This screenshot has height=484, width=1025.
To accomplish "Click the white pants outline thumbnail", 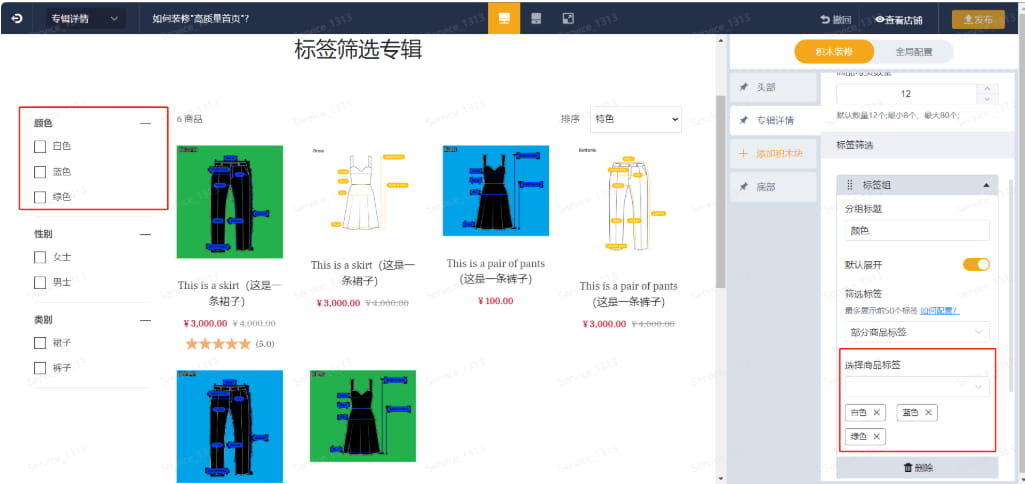I will 628,201.
